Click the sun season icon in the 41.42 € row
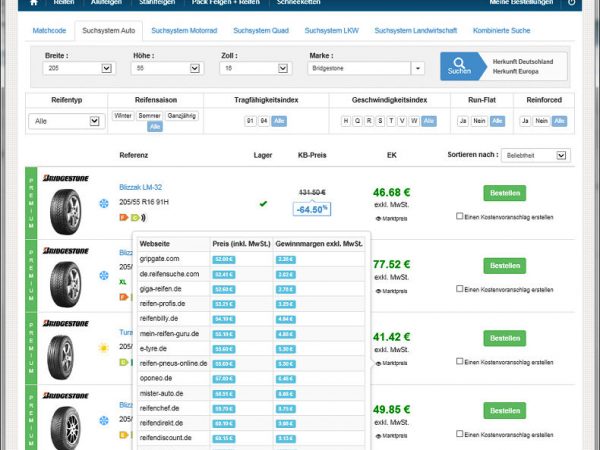This screenshot has width=600, height=450. [x=103, y=348]
